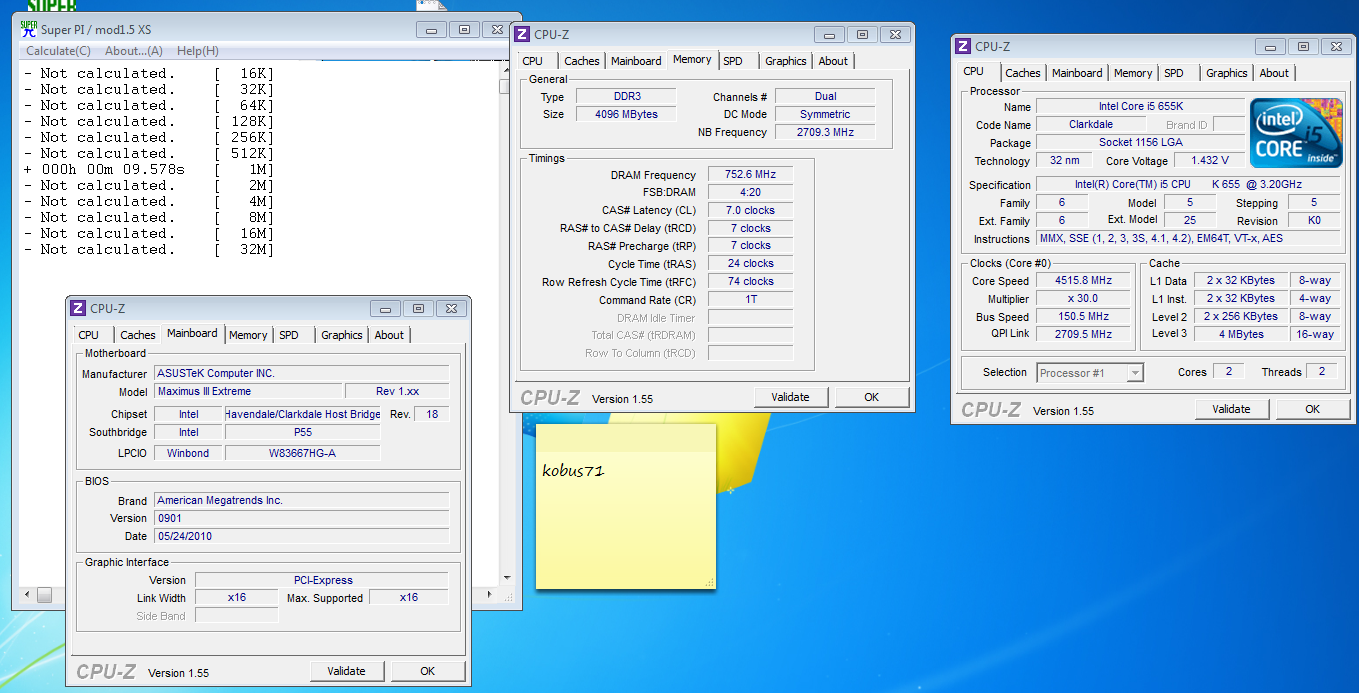Maximize the Super PI window
This screenshot has height=693, width=1359.
464,29
